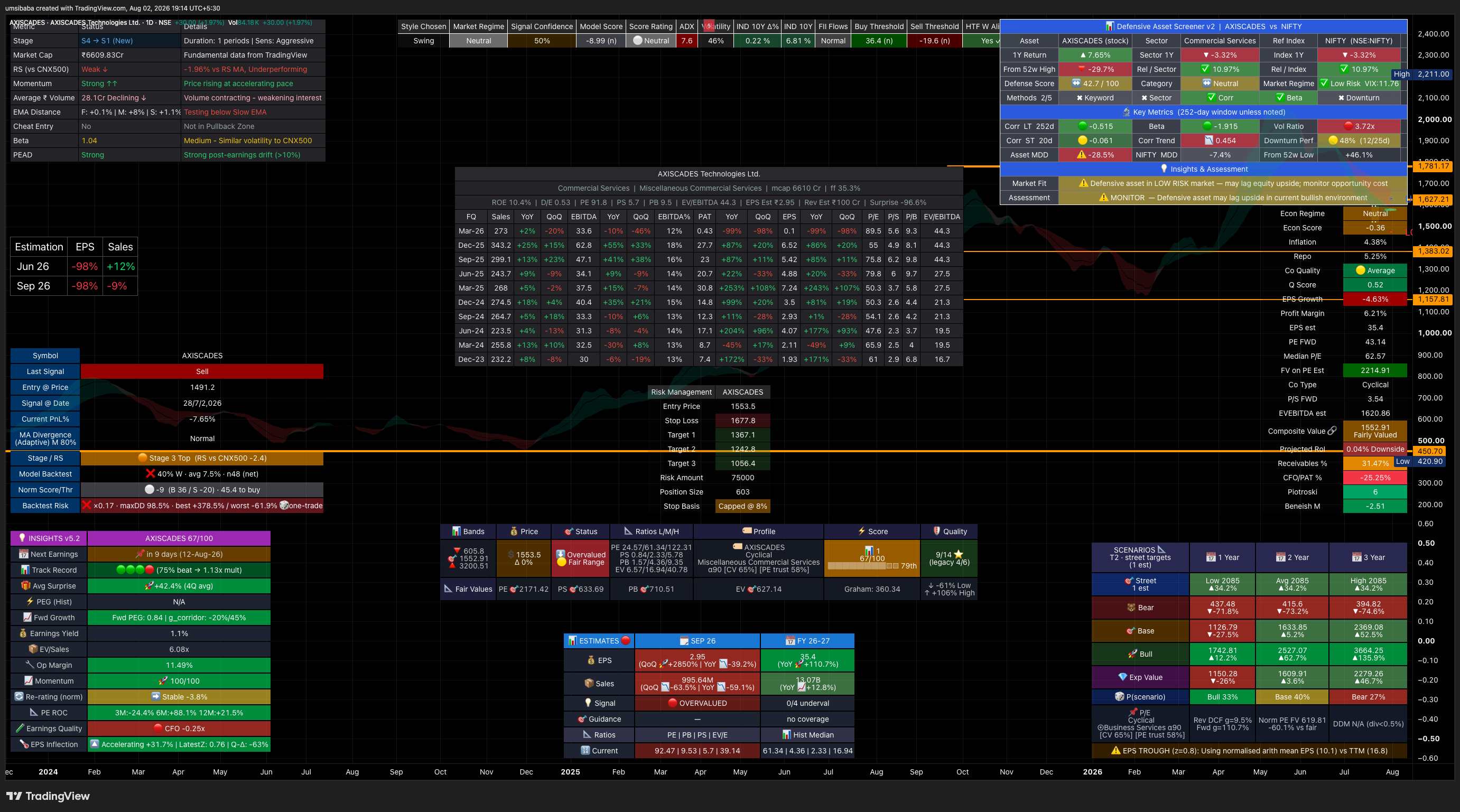Screen dimensions: 1460x812
Task: Click the 'Stage 3 Top' Stage / RS cell
Action: (202, 458)
